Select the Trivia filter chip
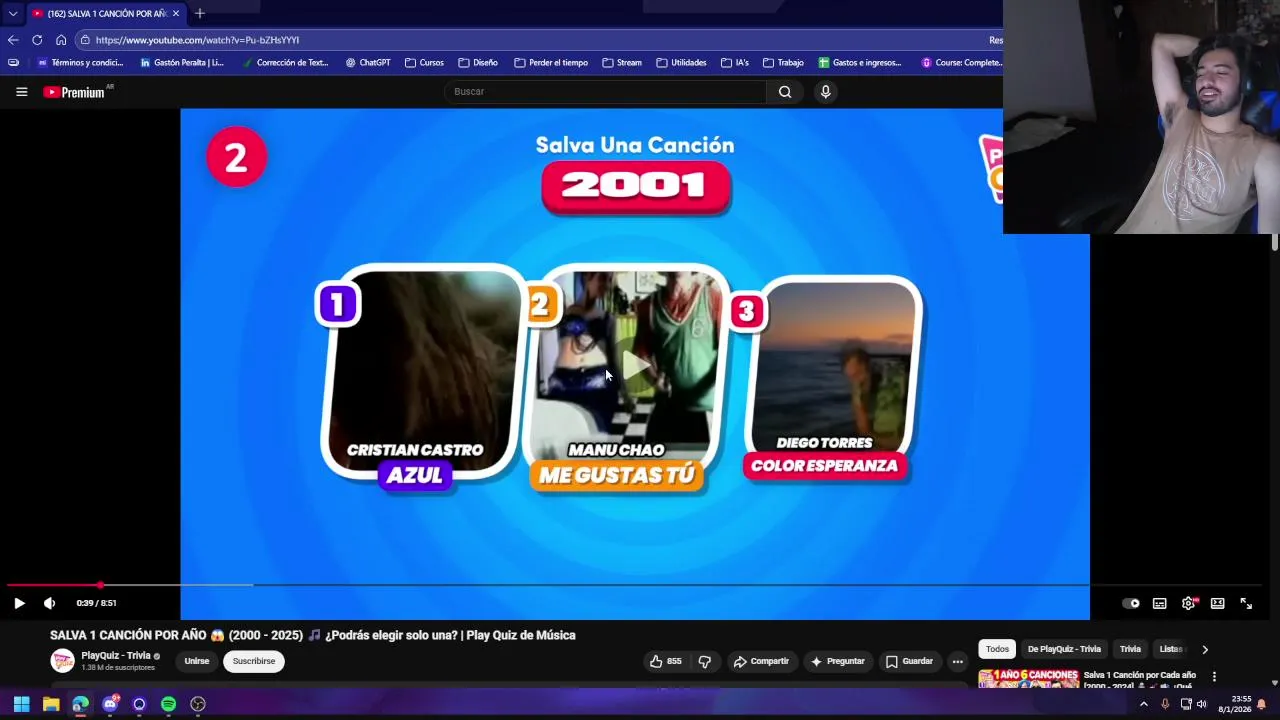The height and width of the screenshot is (720, 1280). (x=1130, y=649)
